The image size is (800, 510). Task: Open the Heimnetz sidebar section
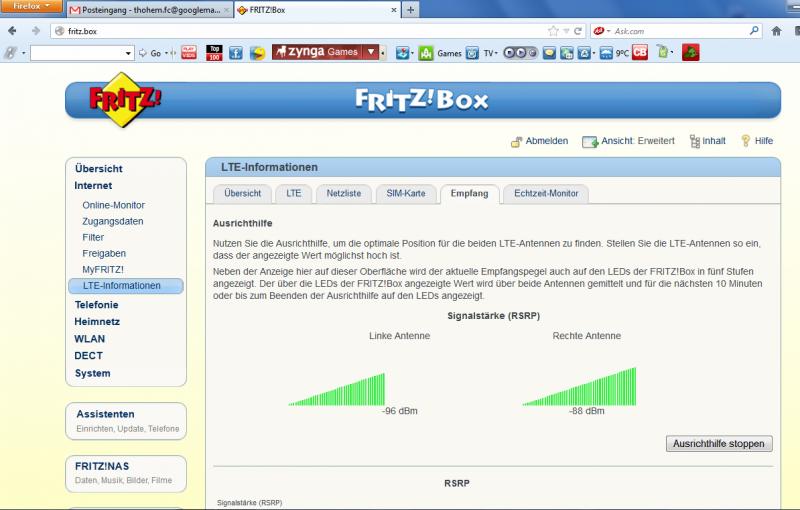coord(97,322)
